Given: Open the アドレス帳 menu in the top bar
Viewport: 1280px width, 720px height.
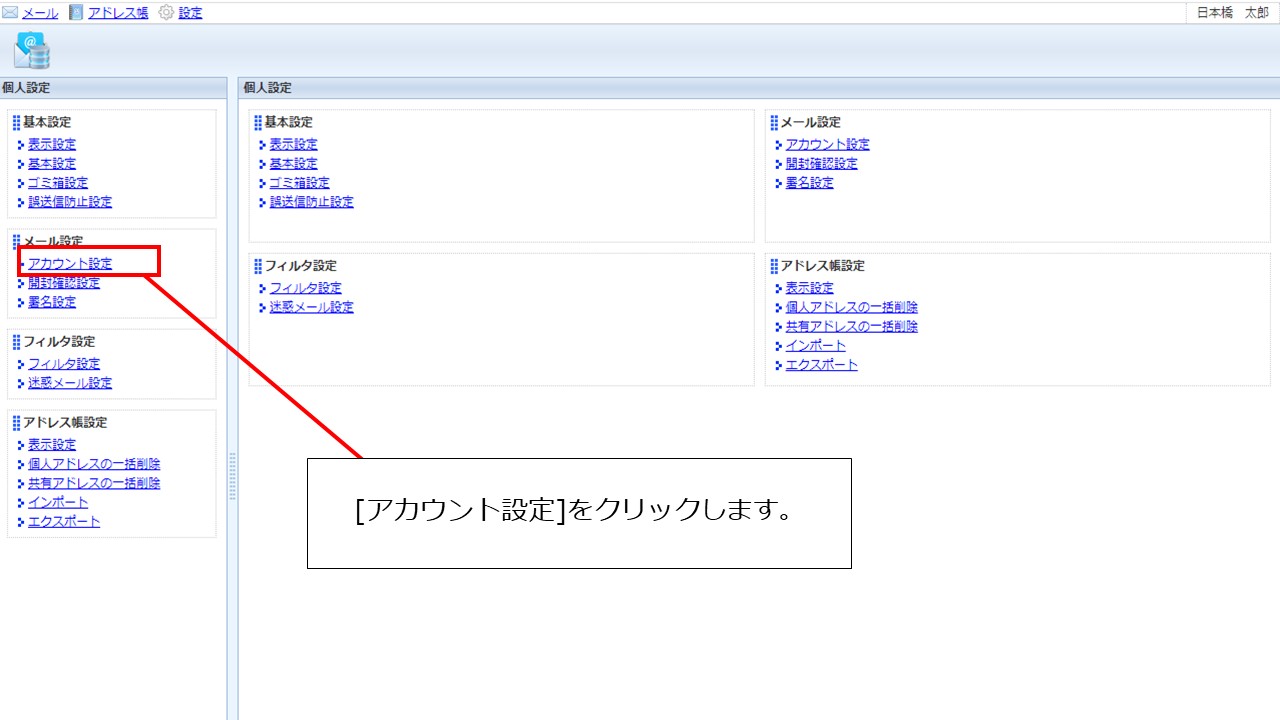Looking at the screenshot, I should click(x=117, y=13).
